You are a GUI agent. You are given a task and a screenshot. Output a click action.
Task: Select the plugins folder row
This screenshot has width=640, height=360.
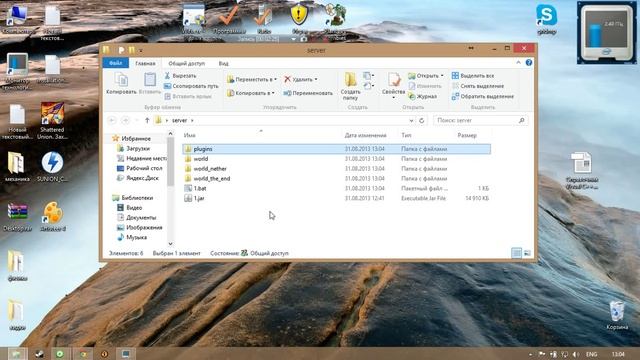tap(336, 149)
